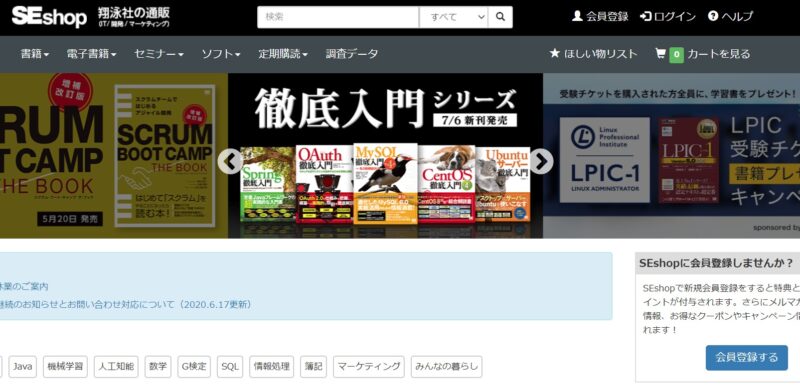Open the すべて search category dropdown
Image resolution: width=800 pixels, height=386 pixels.
click(x=454, y=17)
